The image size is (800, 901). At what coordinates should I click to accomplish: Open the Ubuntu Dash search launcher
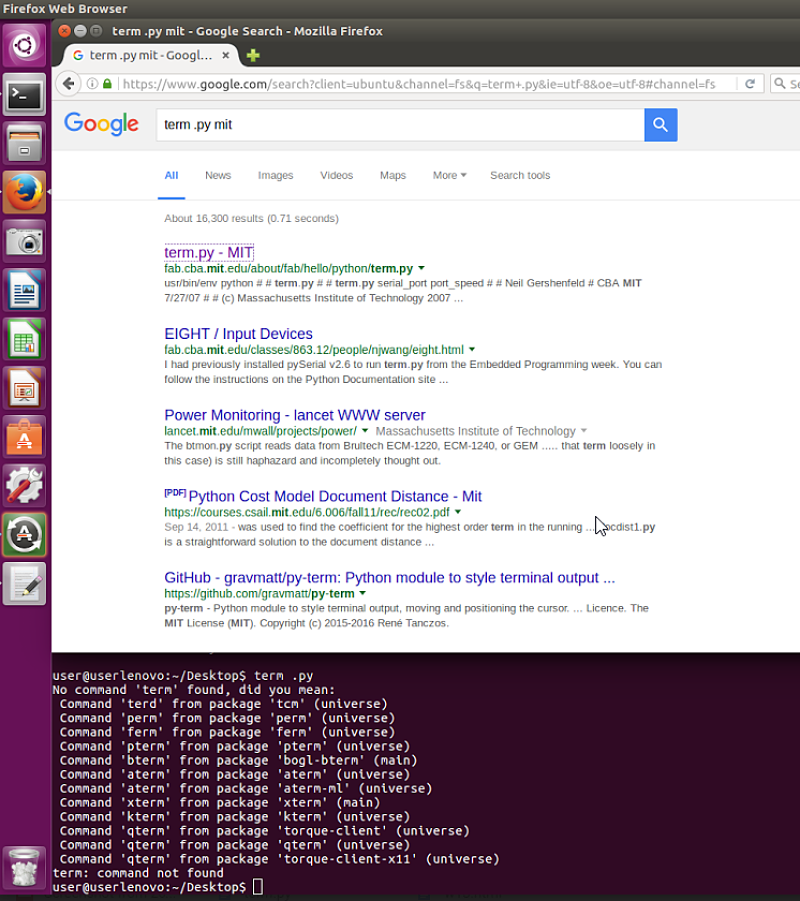coord(24,45)
